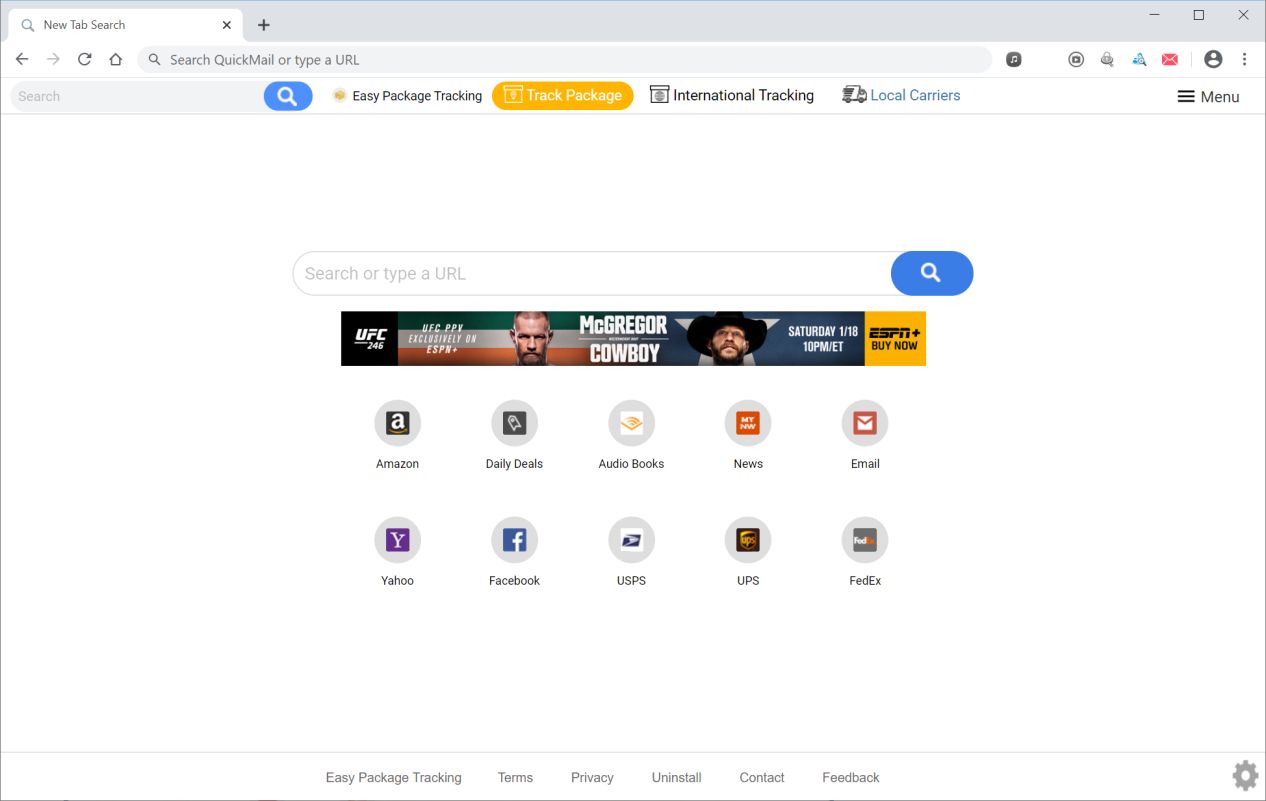Close the New Tab Search tab
Viewport: 1266px width, 801px height.
coord(227,25)
